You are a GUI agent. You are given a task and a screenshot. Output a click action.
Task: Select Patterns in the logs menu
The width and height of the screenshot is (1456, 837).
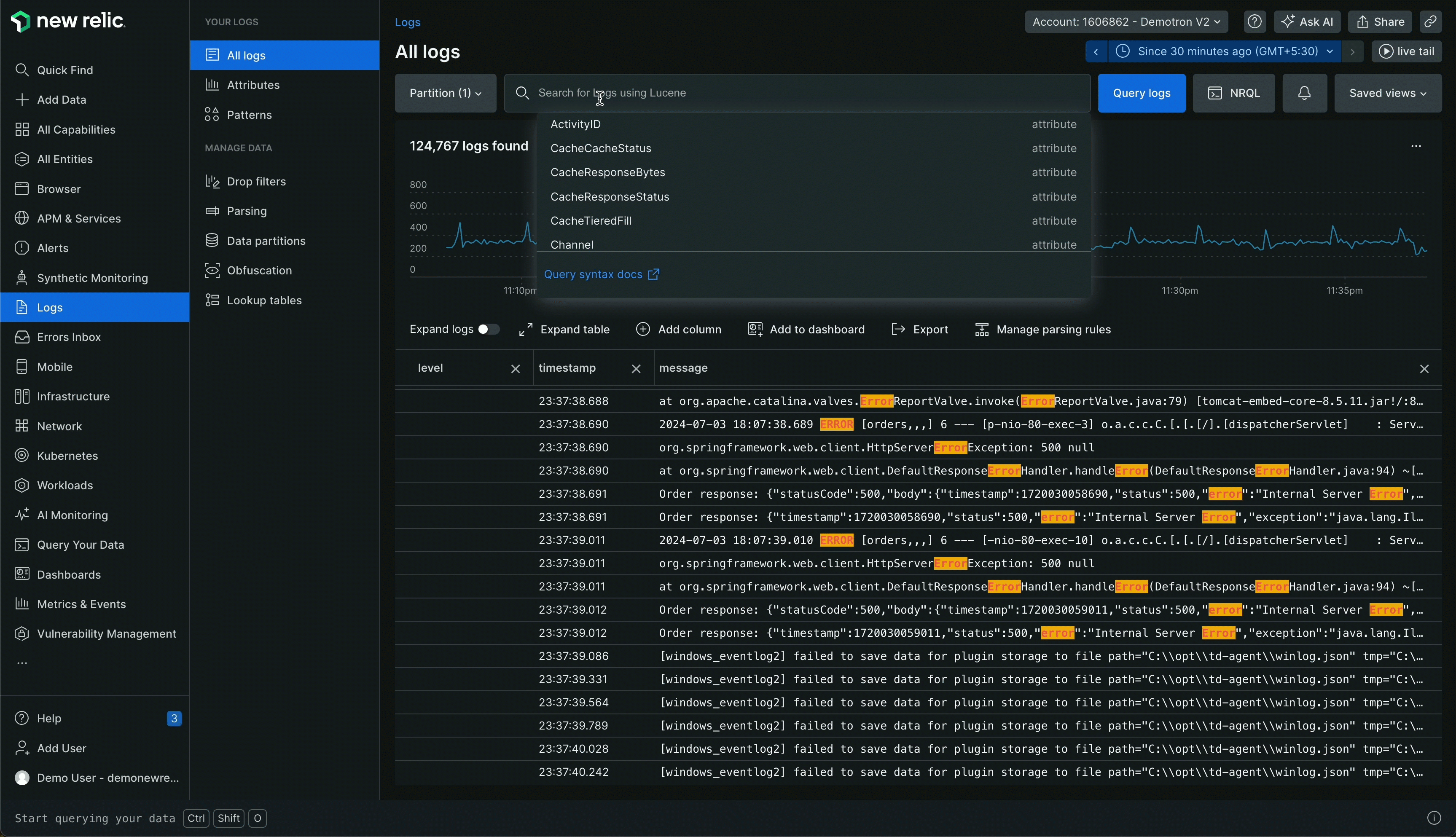249,115
